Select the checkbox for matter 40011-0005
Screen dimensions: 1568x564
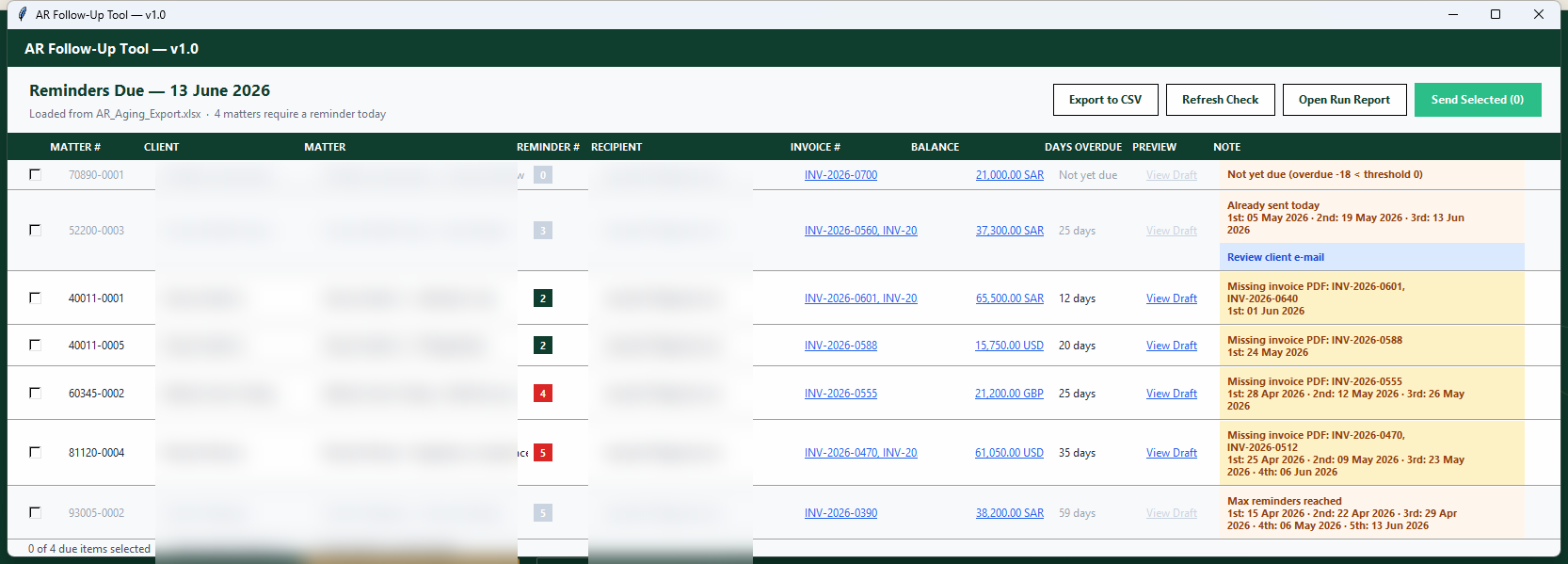pos(35,345)
